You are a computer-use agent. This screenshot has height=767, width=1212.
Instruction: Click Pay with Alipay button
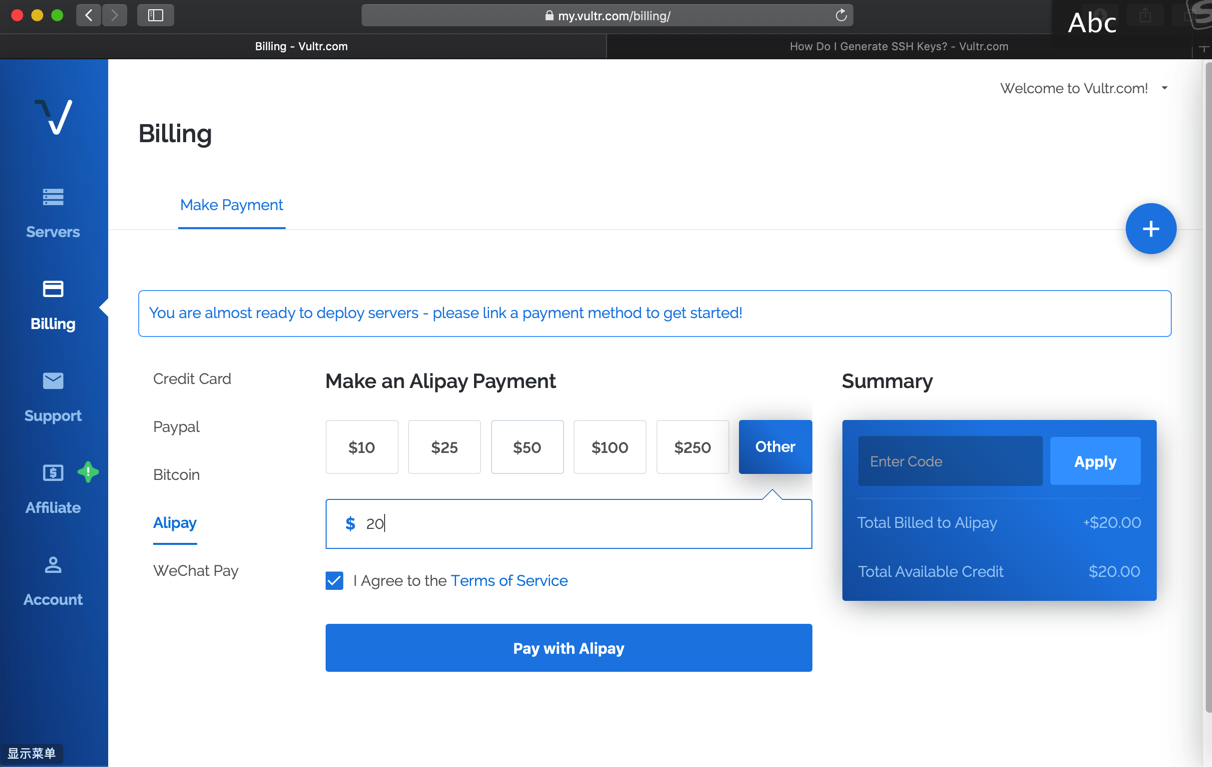(568, 648)
